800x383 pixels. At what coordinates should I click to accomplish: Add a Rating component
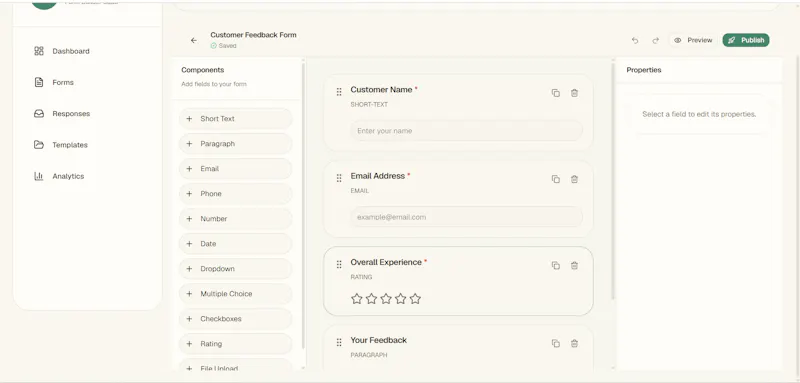click(x=236, y=344)
